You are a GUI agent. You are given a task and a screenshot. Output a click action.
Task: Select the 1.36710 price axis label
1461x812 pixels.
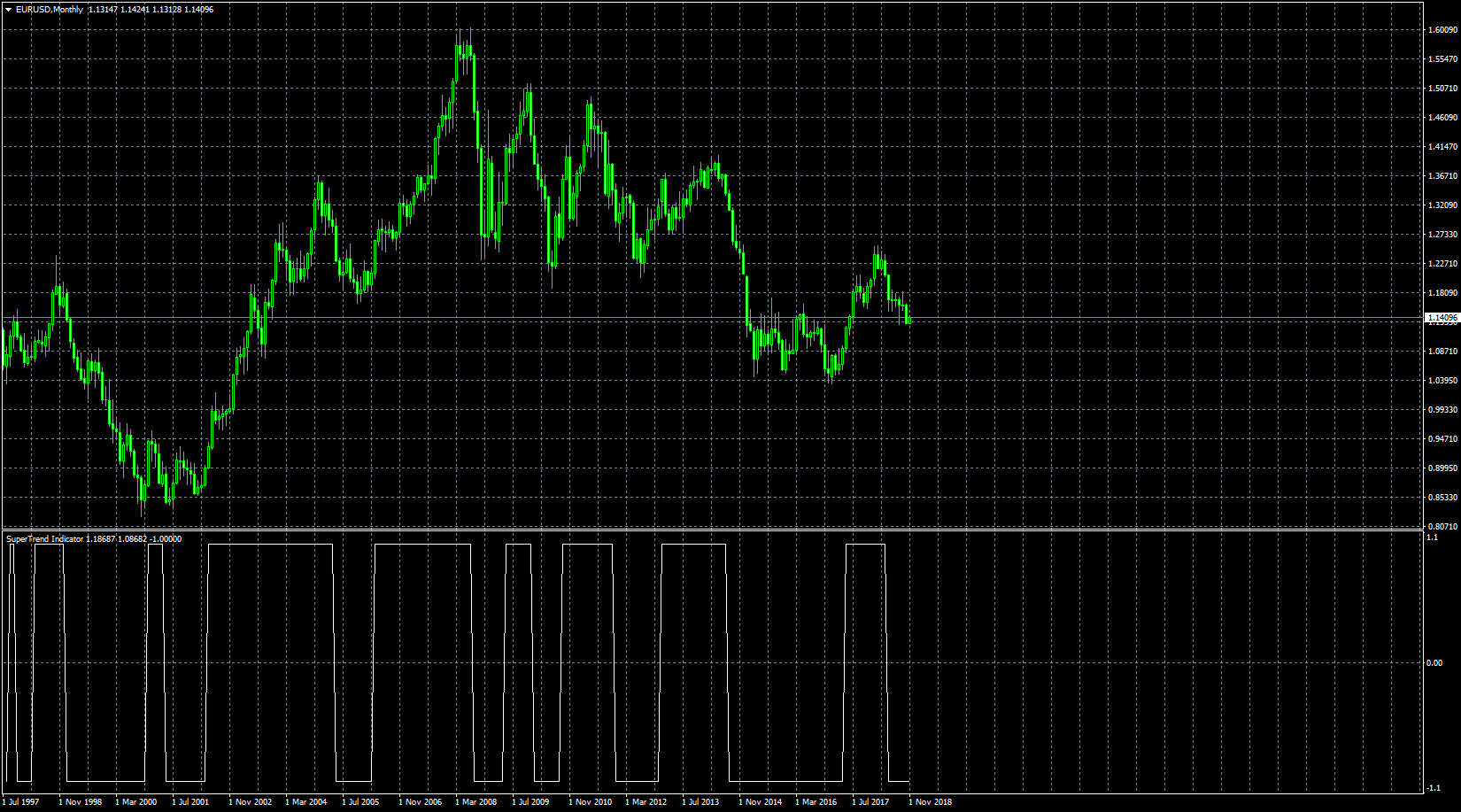tap(1442, 176)
